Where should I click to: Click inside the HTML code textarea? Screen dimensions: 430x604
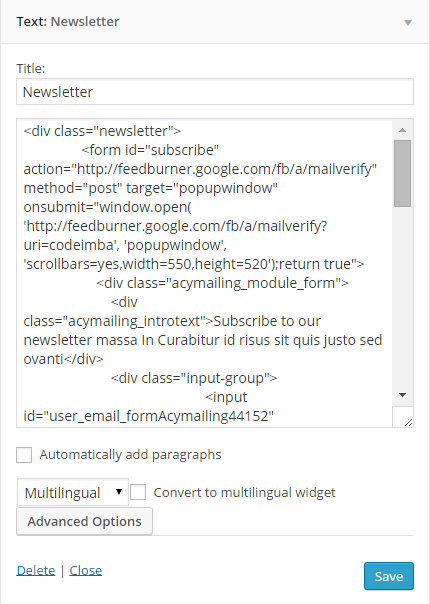click(204, 273)
